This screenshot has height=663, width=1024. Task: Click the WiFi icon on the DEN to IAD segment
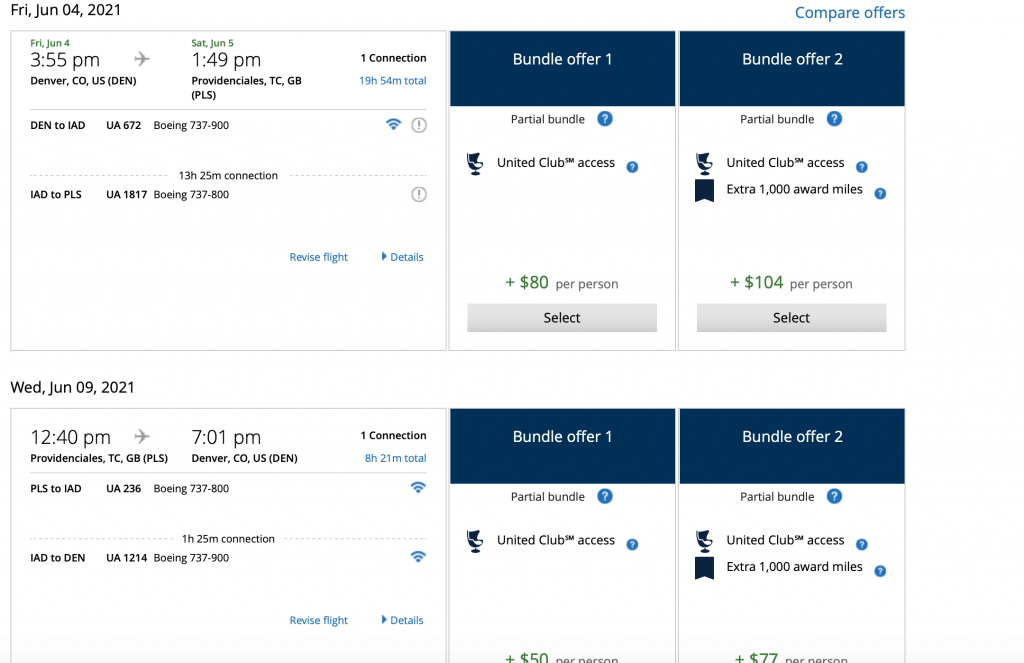tap(393, 124)
